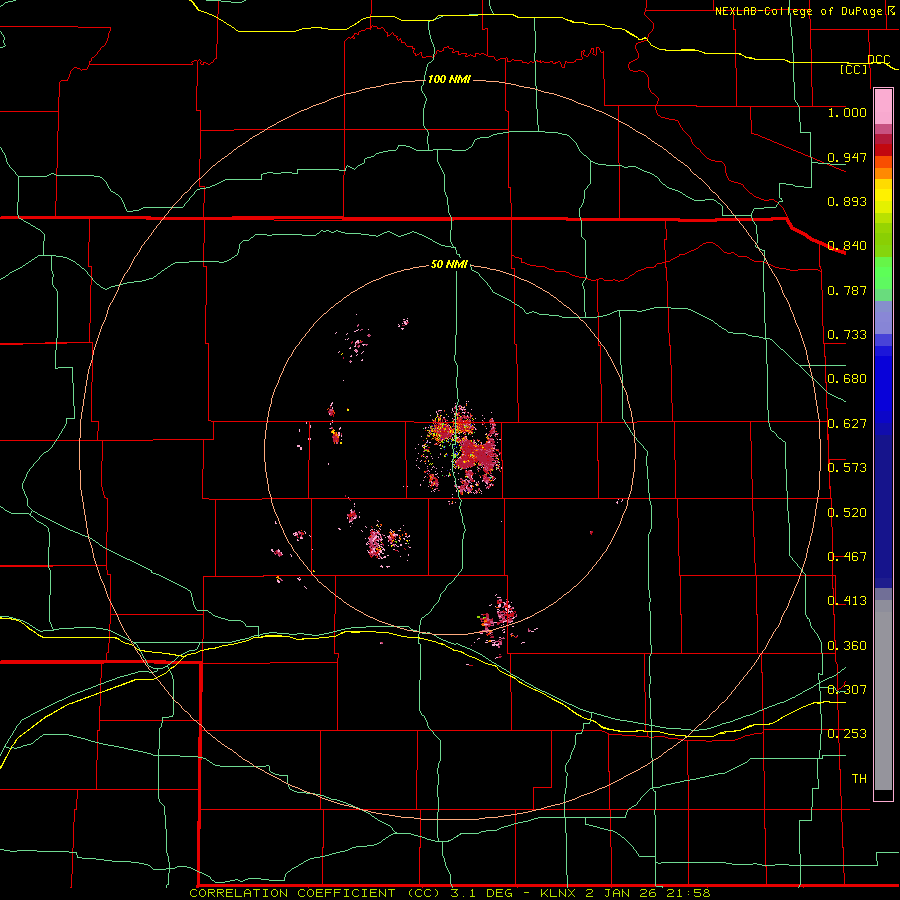Select the 0.840 scale value
Viewport: 900px width, 900px height.
click(x=847, y=246)
